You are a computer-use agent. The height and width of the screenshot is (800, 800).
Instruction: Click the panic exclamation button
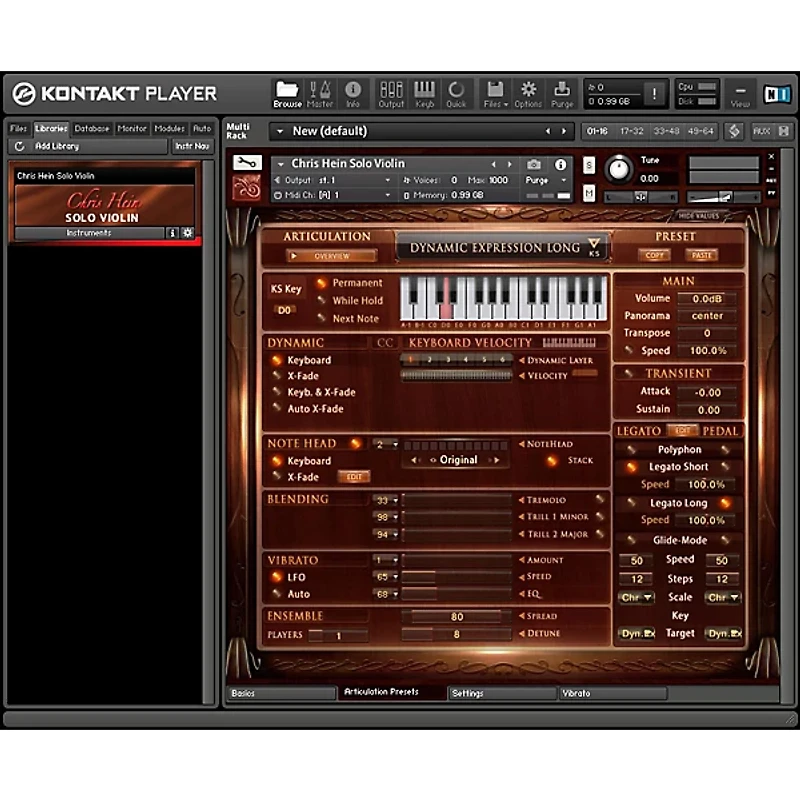pos(655,93)
